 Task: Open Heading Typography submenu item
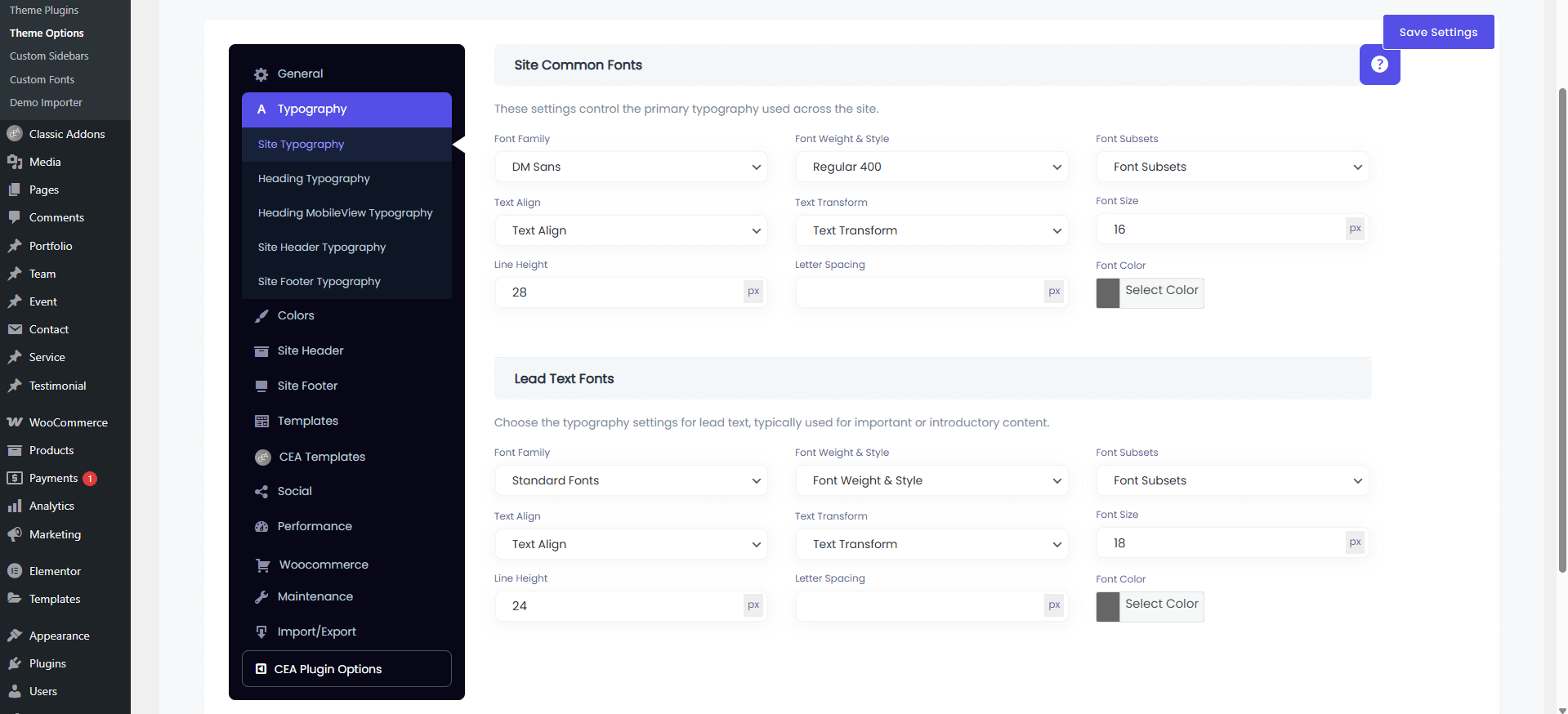314,179
